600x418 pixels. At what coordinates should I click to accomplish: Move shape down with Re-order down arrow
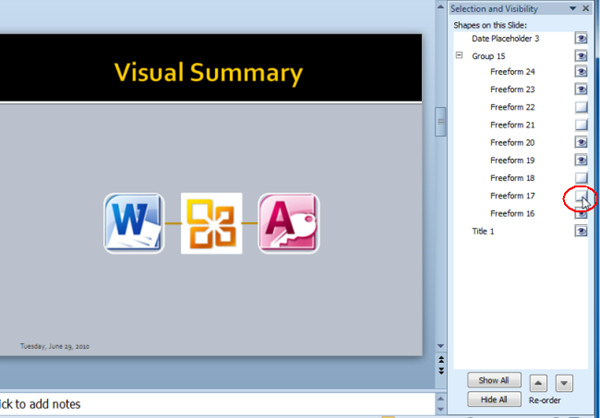(564, 383)
